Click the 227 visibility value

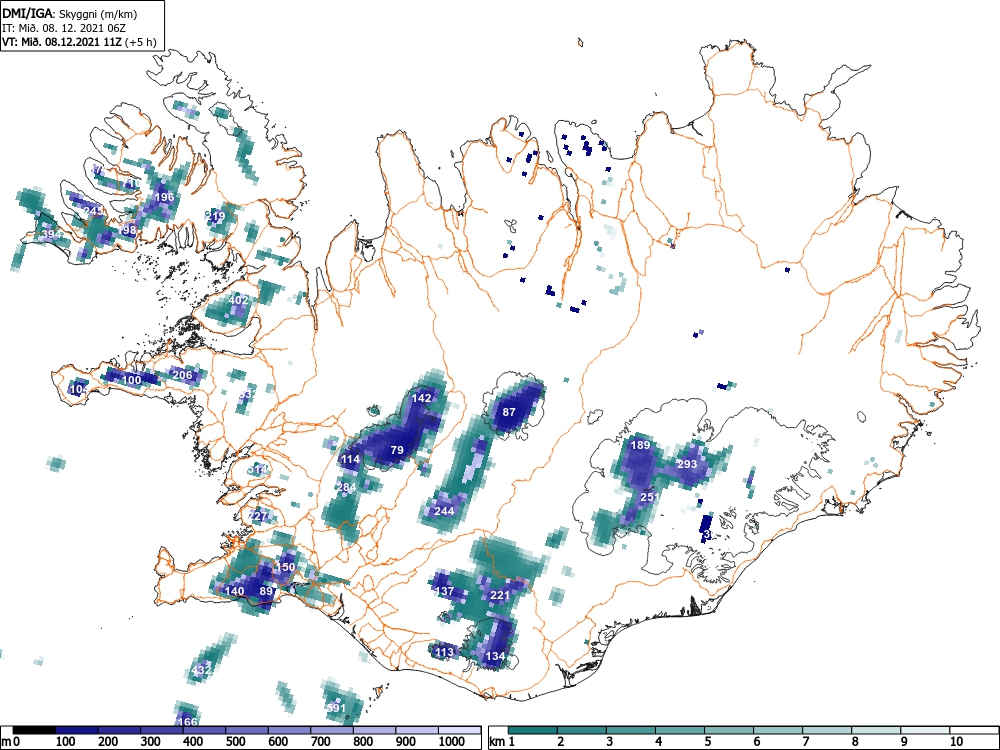257,516
